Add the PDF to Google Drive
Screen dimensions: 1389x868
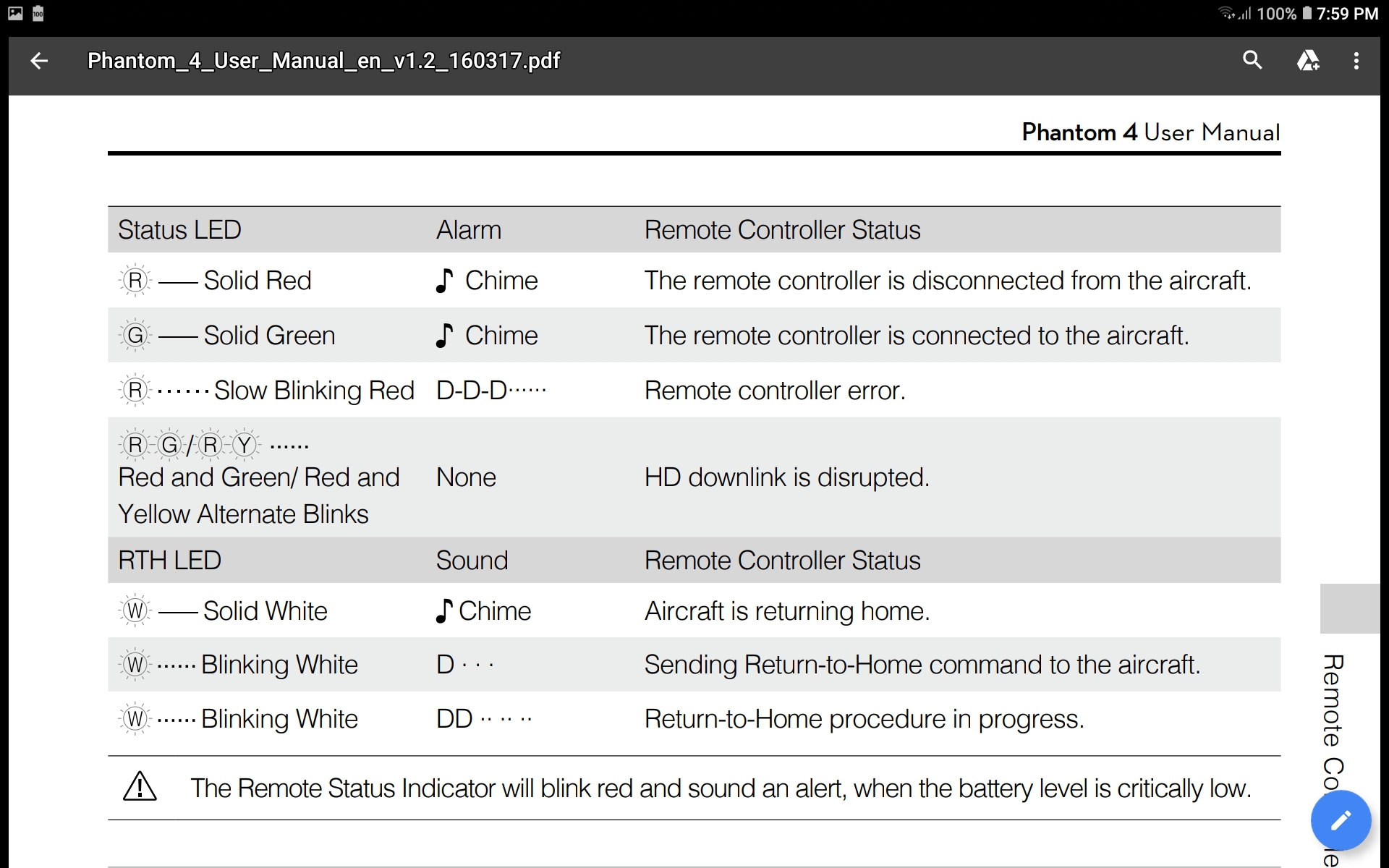pyautogui.click(x=1308, y=60)
